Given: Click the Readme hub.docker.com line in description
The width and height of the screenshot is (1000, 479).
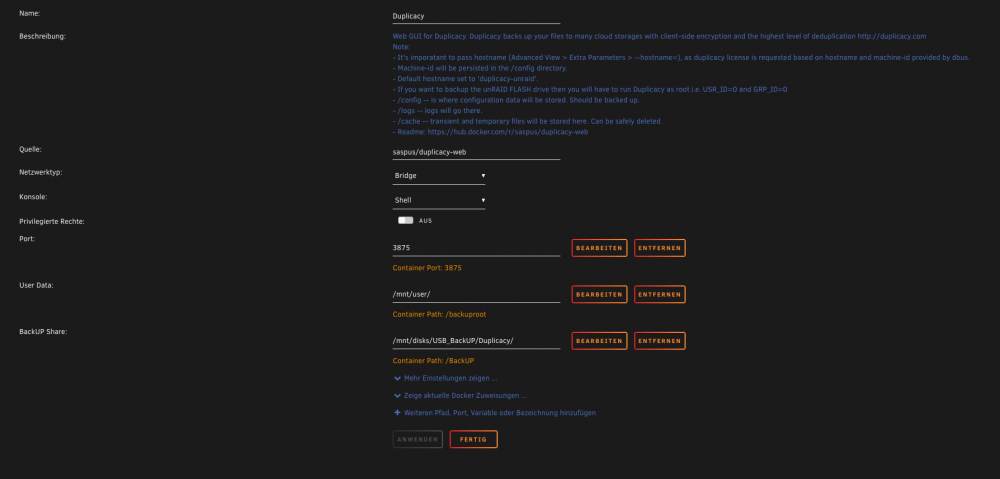Looking at the screenshot, I should 490,132.
